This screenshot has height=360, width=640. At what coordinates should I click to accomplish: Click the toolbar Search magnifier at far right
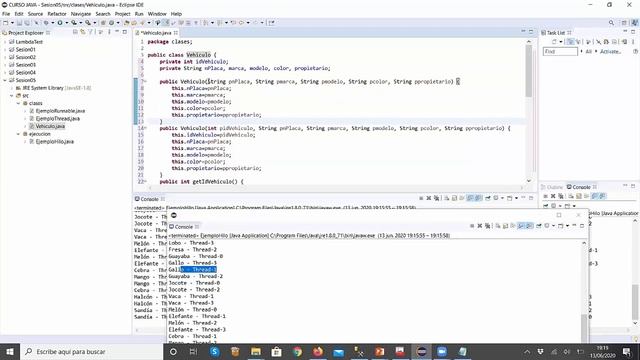[x=611, y=23]
